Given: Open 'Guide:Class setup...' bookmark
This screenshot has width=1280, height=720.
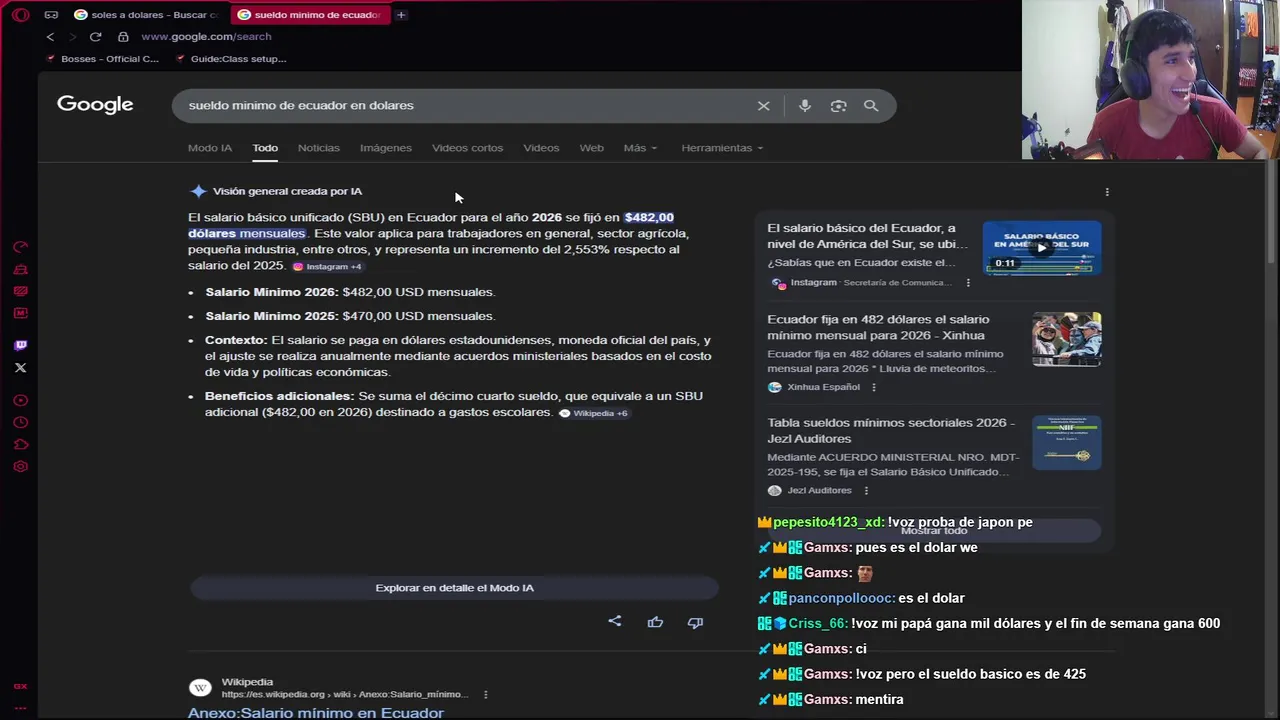Looking at the screenshot, I should click(x=231, y=59).
